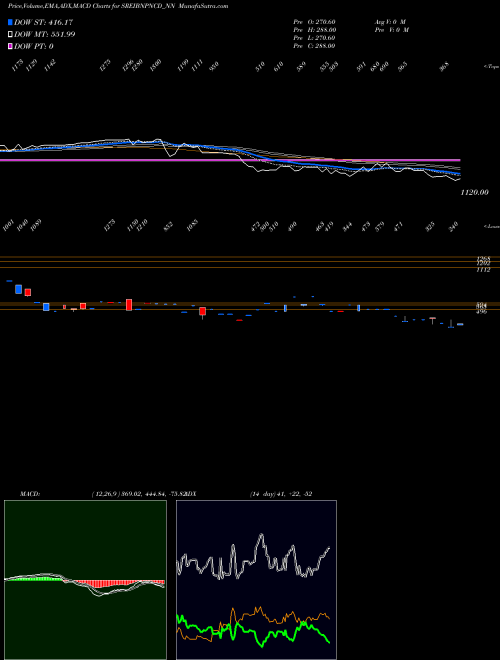Viewport: 500px width, 660px height.
Task: Click the white DOW MT legend swatch
Action: pyautogui.click(x=10, y=34)
